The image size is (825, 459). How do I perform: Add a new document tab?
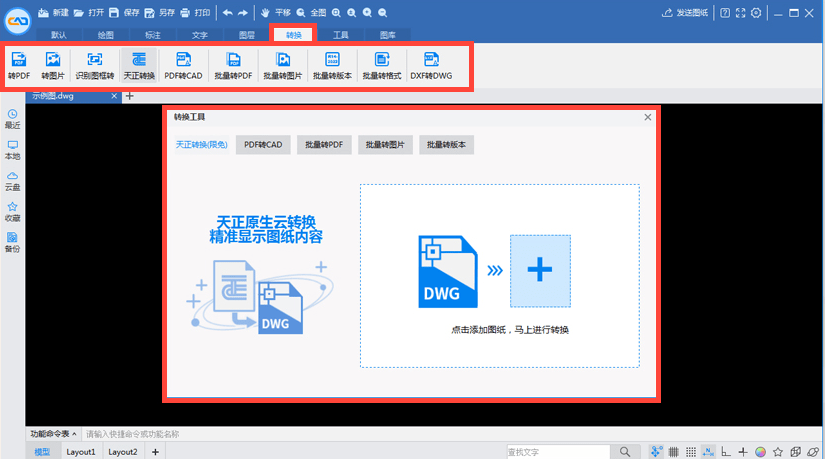(x=129, y=96)
